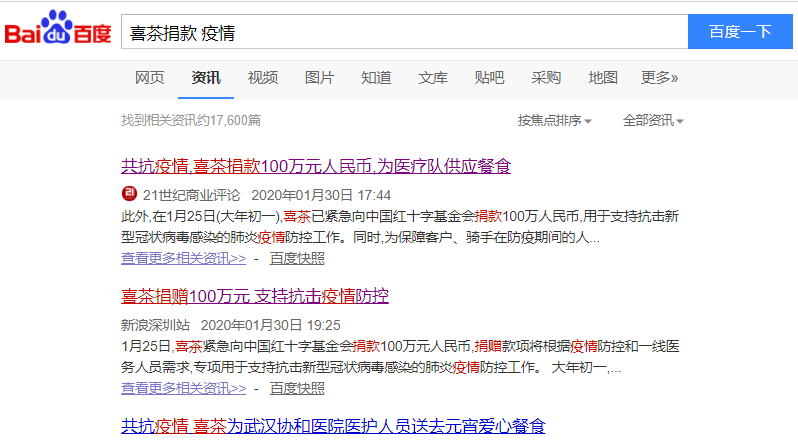Click the search box containing 喜茶捐款 疫情

404,32
